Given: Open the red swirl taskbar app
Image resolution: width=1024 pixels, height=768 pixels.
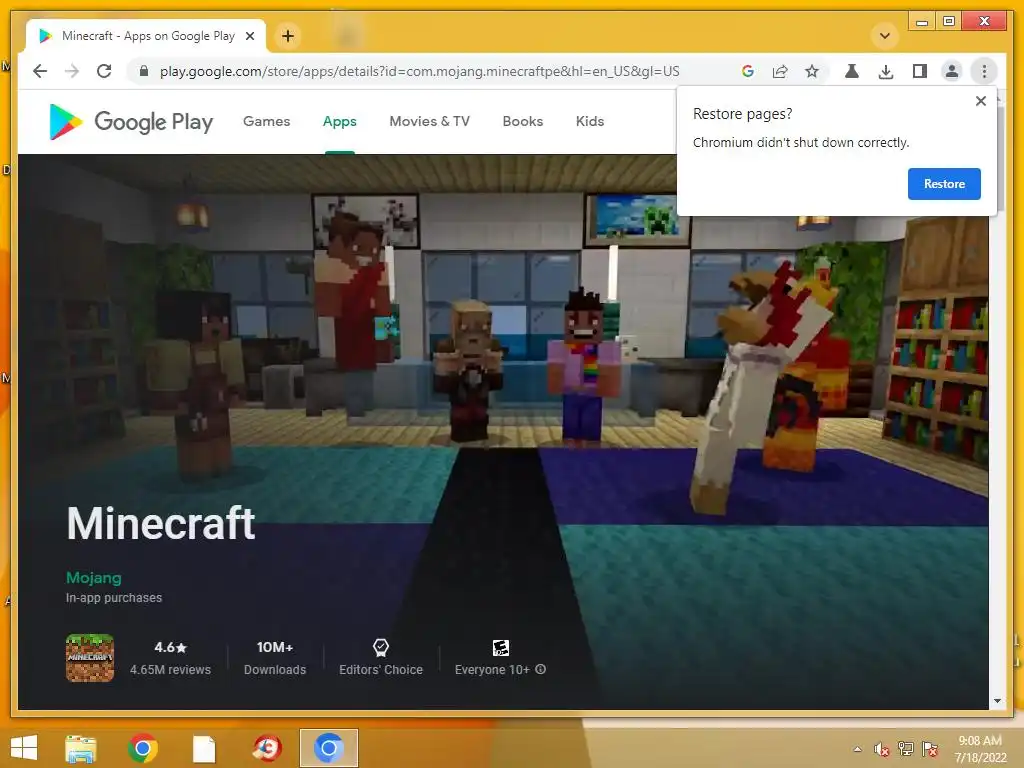Looking at the screenshot, I should point(266,748).
